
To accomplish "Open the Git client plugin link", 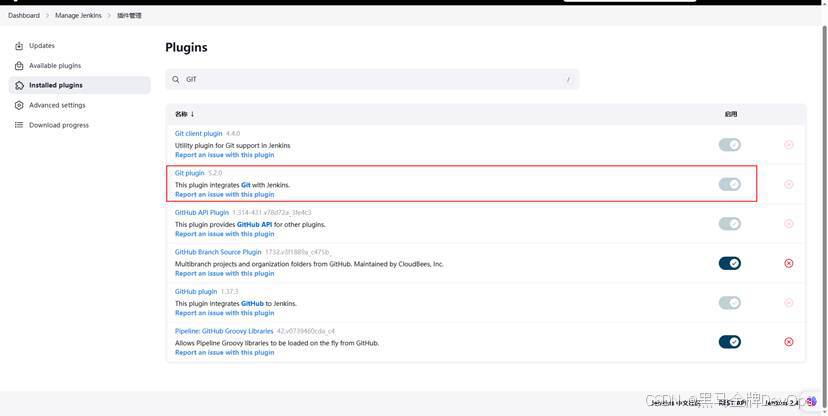I will pos(199,134).
